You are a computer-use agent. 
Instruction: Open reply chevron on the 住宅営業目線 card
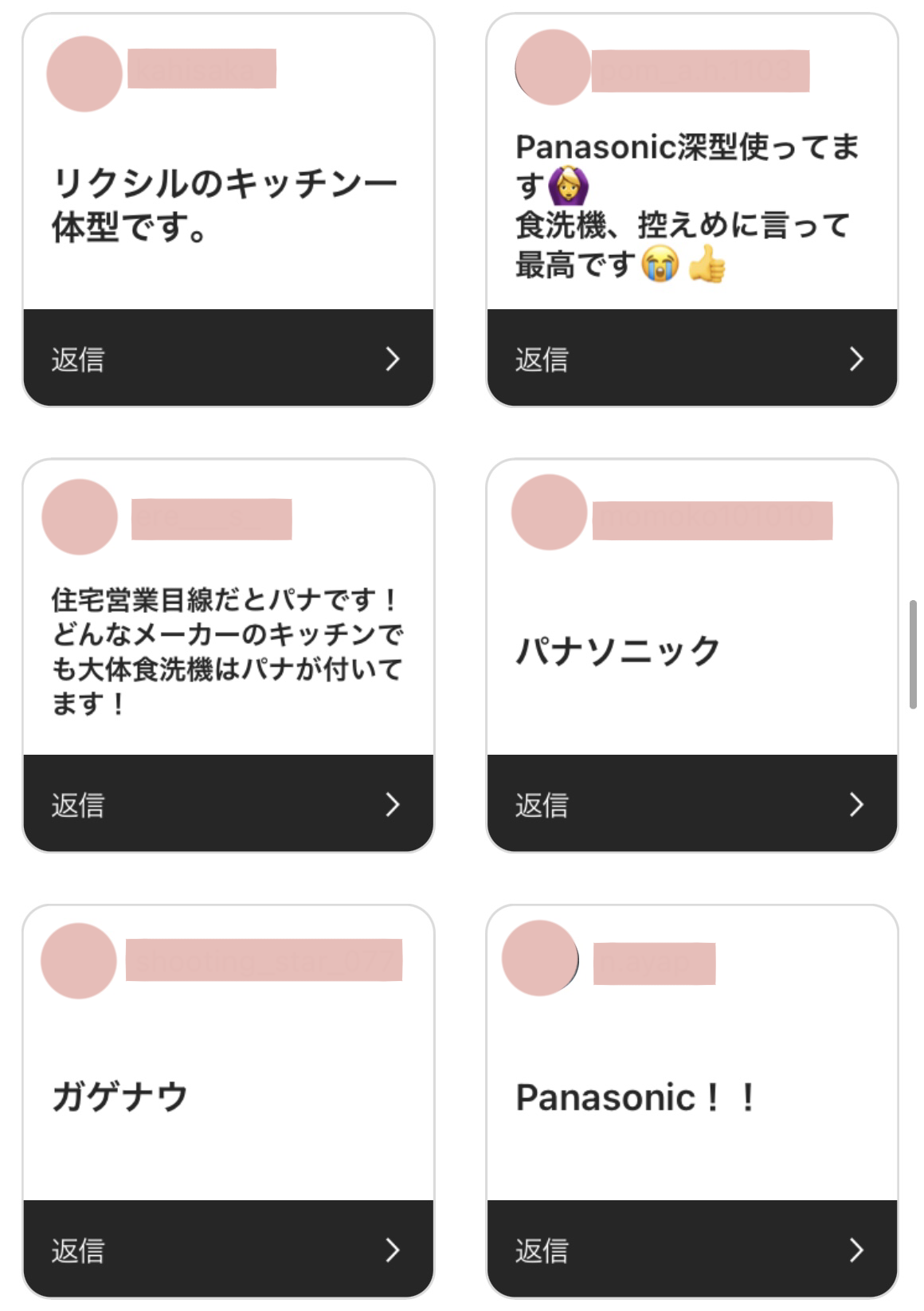(392, 804)
